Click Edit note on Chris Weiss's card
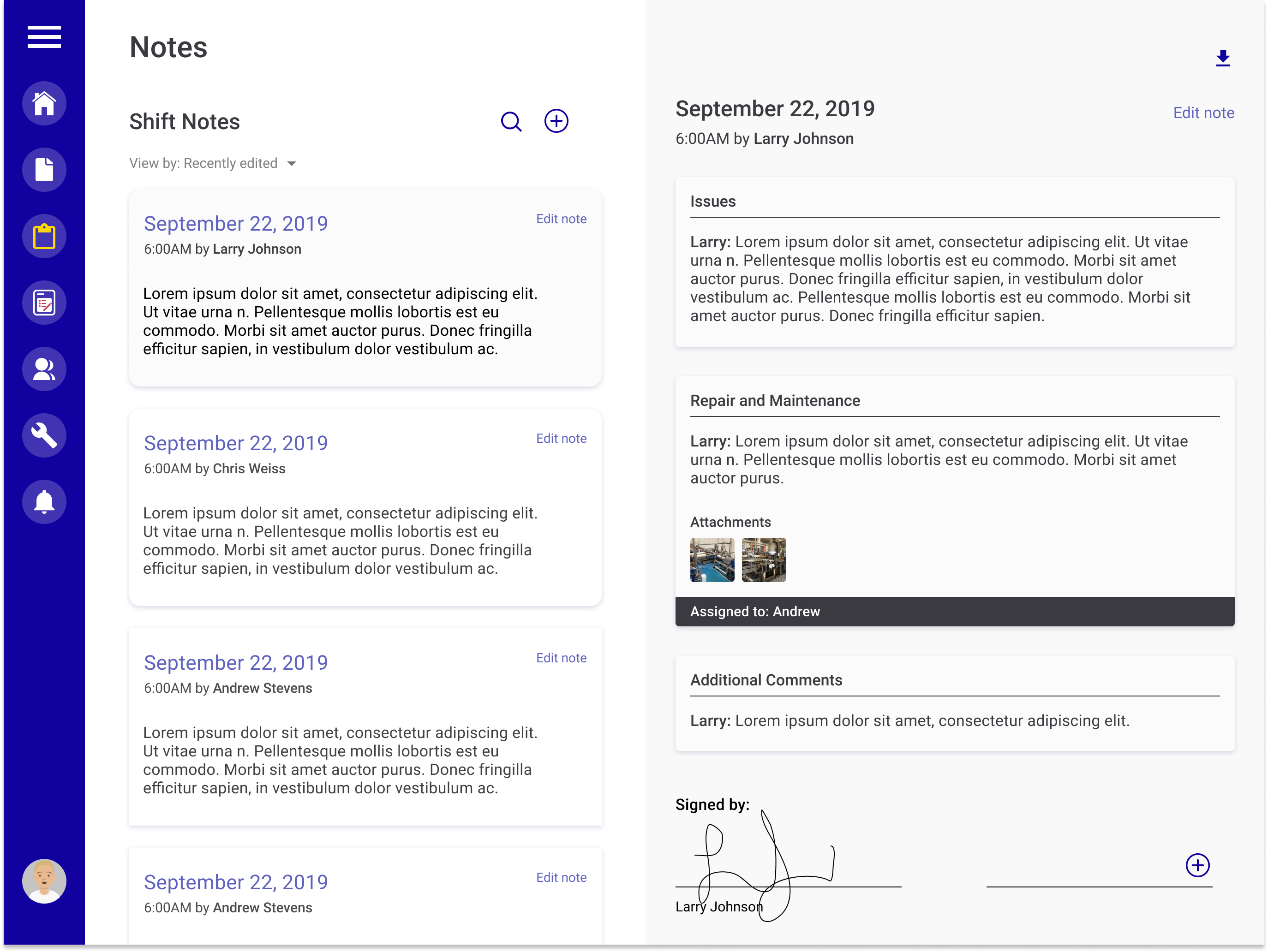The image size is (1268, 952). (561, 439)
